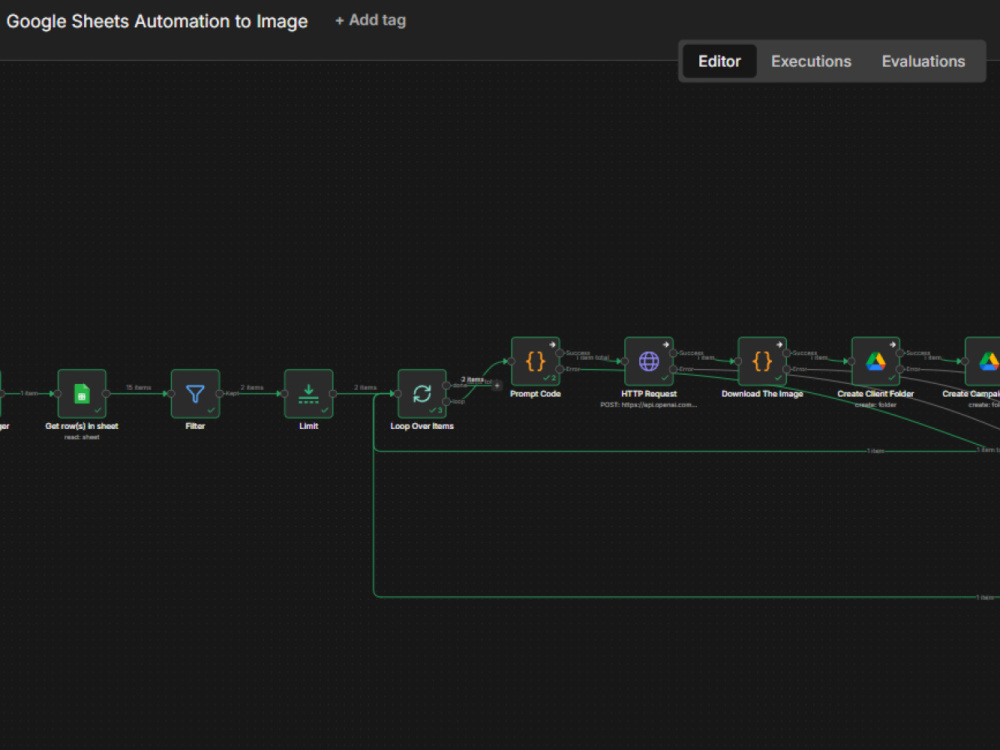Click the Add tag button
The width and height of the screenshot is (1000, 750).
[371, 20]
